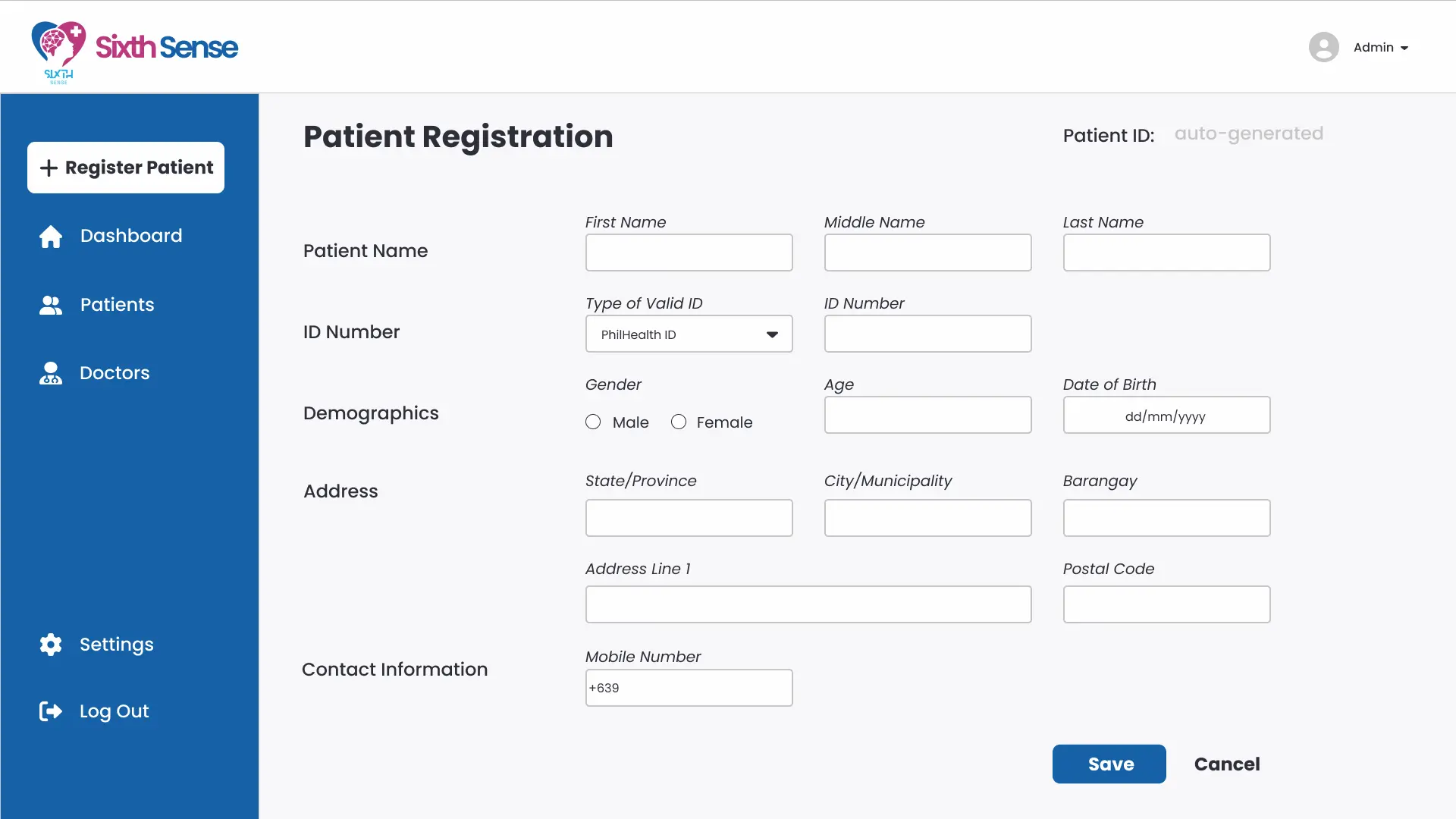Click the Sixth Sense heart logo icon
Screen dimensions: 1456x819
pyautogui.click(x=58, y=45)
